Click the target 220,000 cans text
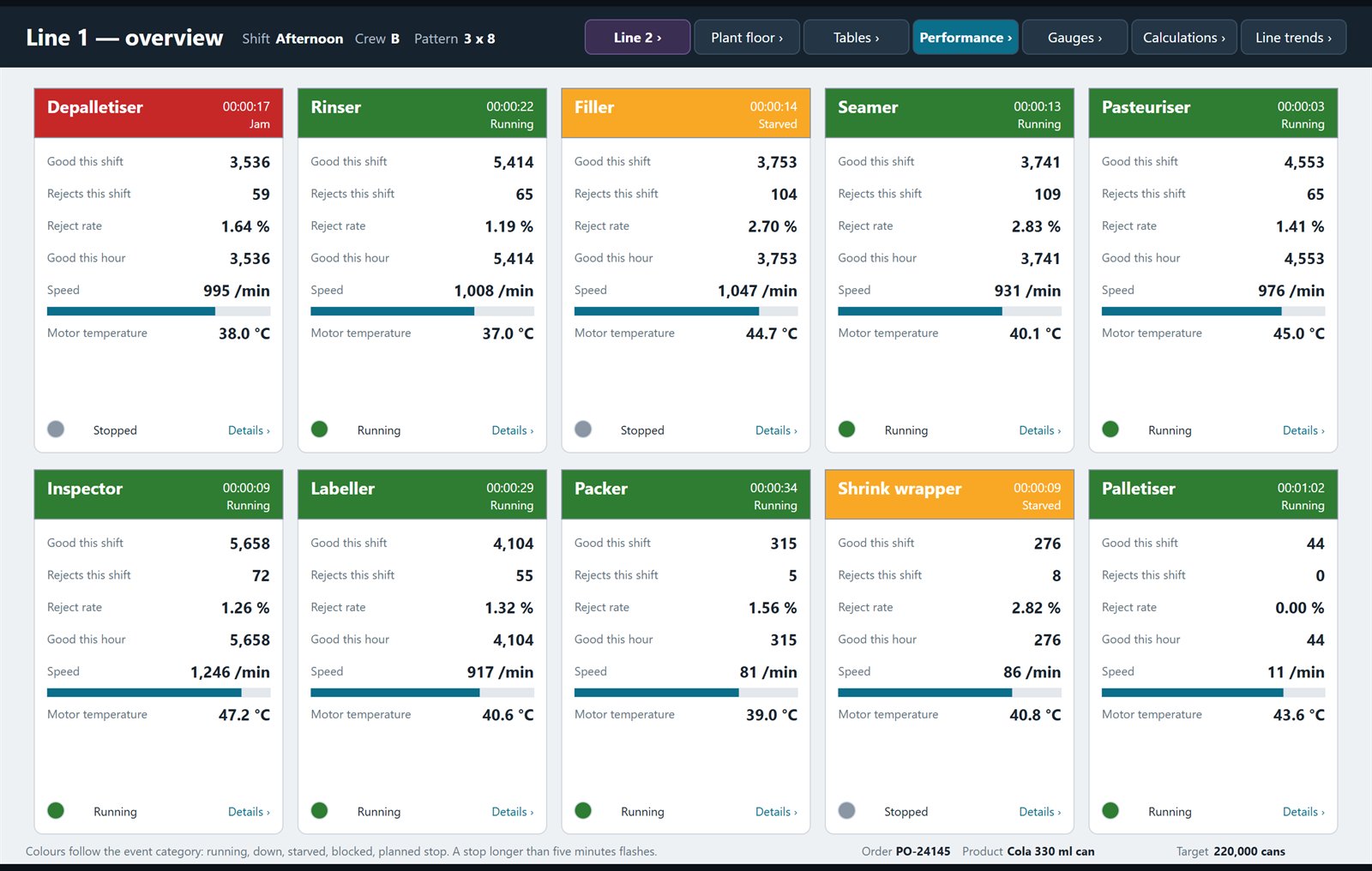The width and height of the screenshot is (1372, 871). pyautogui.click(x=1249, y=851)
